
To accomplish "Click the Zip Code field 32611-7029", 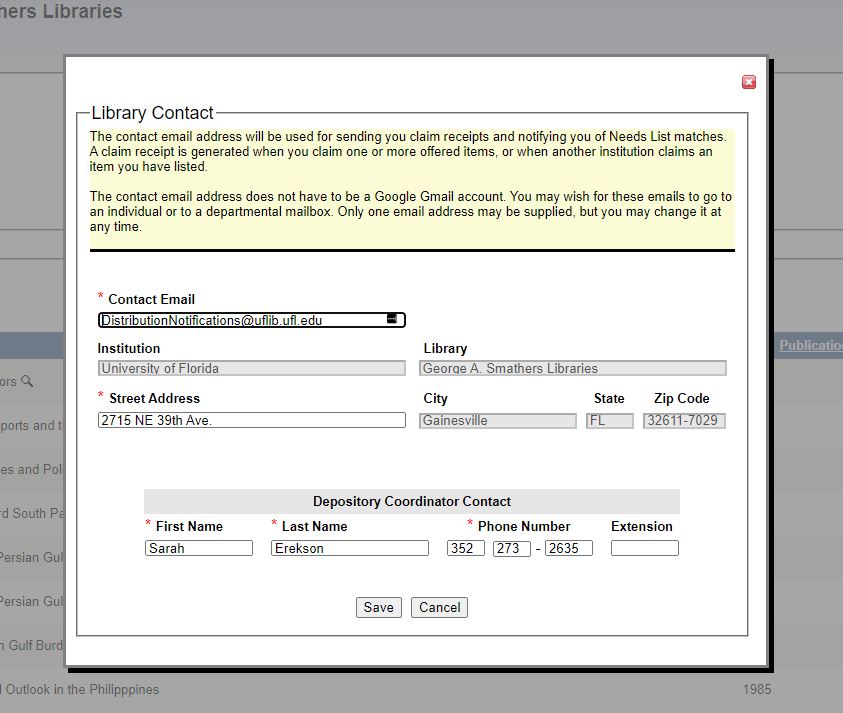I will (684, 420).
